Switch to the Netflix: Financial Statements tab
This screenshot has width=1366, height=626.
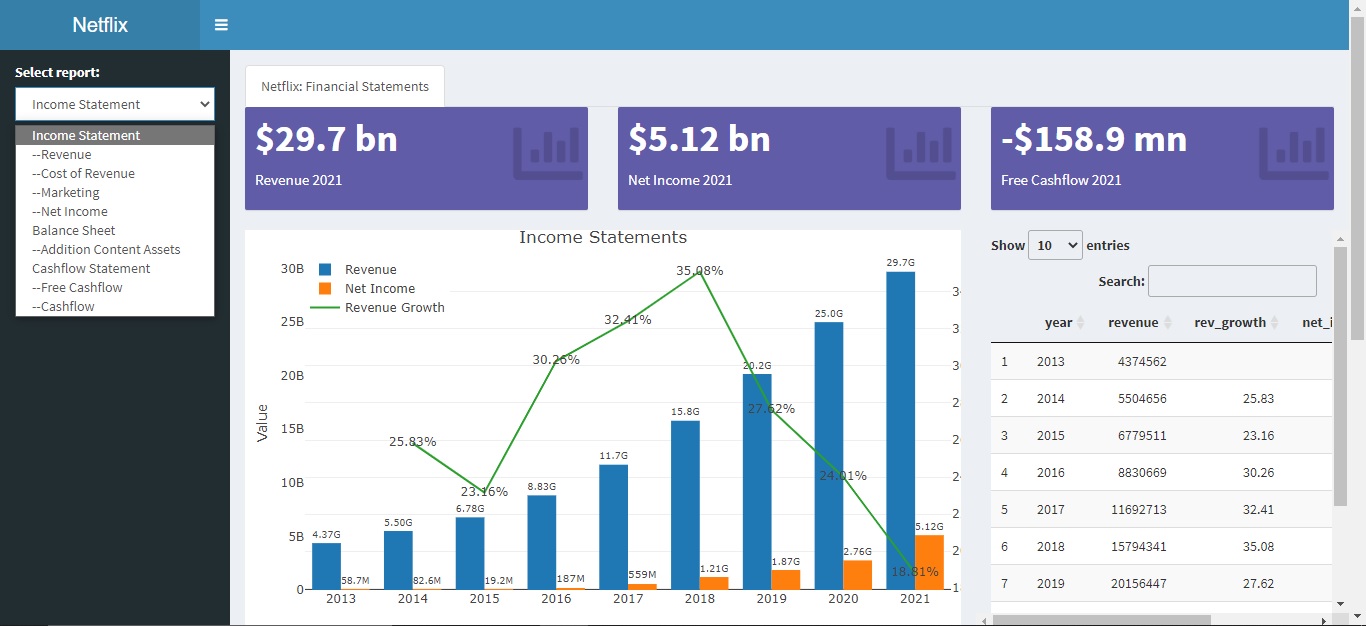[x=344, y=86]
